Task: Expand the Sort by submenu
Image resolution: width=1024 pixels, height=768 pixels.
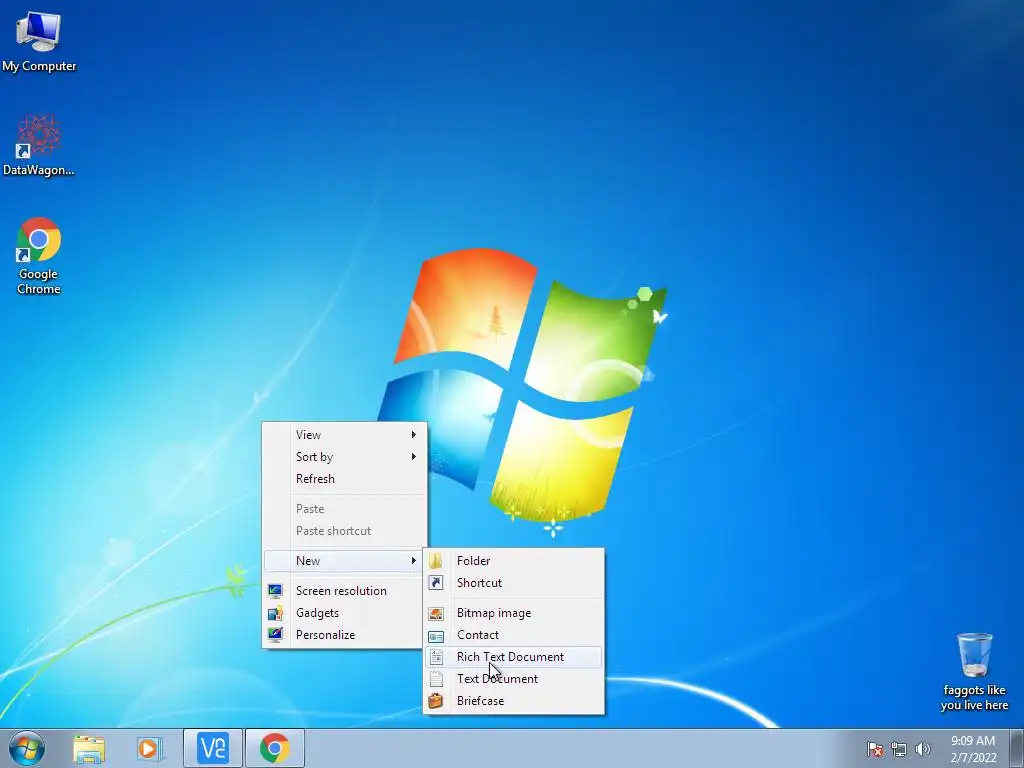Action: coord(344,457)
